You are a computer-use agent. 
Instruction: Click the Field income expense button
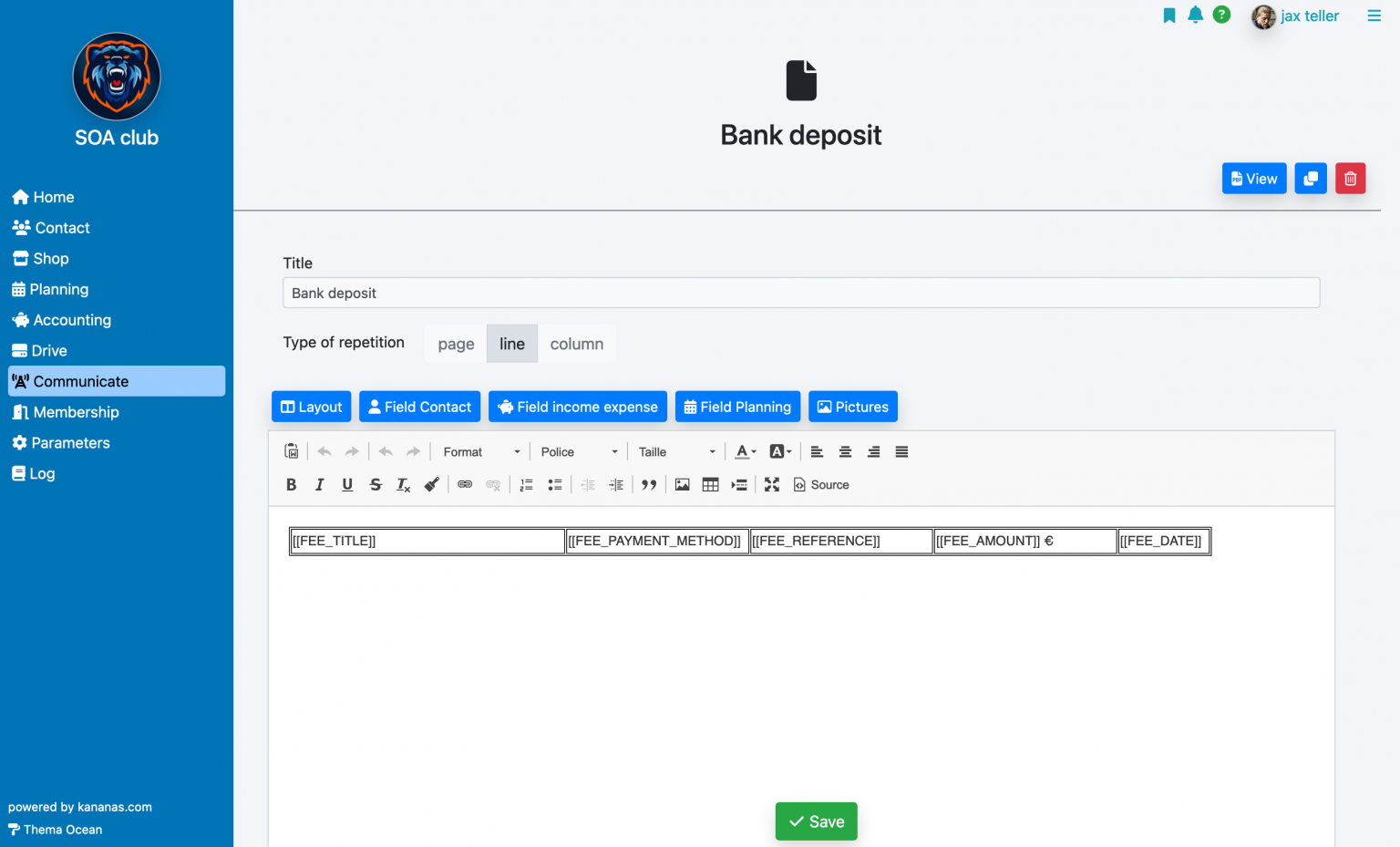pyautogui.click(x=578, y=407)
